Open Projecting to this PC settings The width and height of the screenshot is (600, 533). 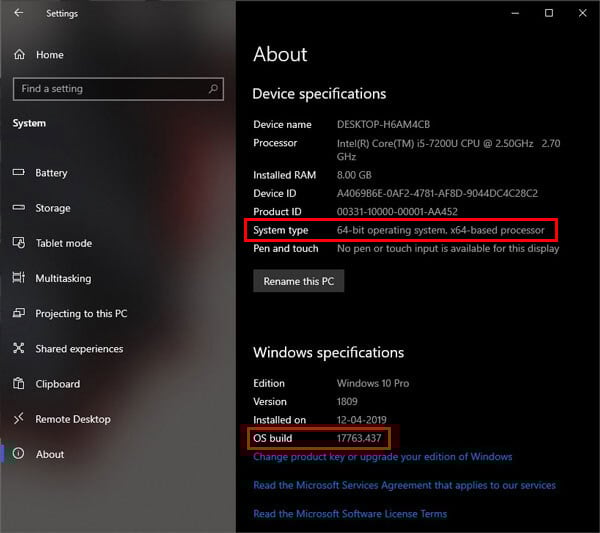click(81, 314)
